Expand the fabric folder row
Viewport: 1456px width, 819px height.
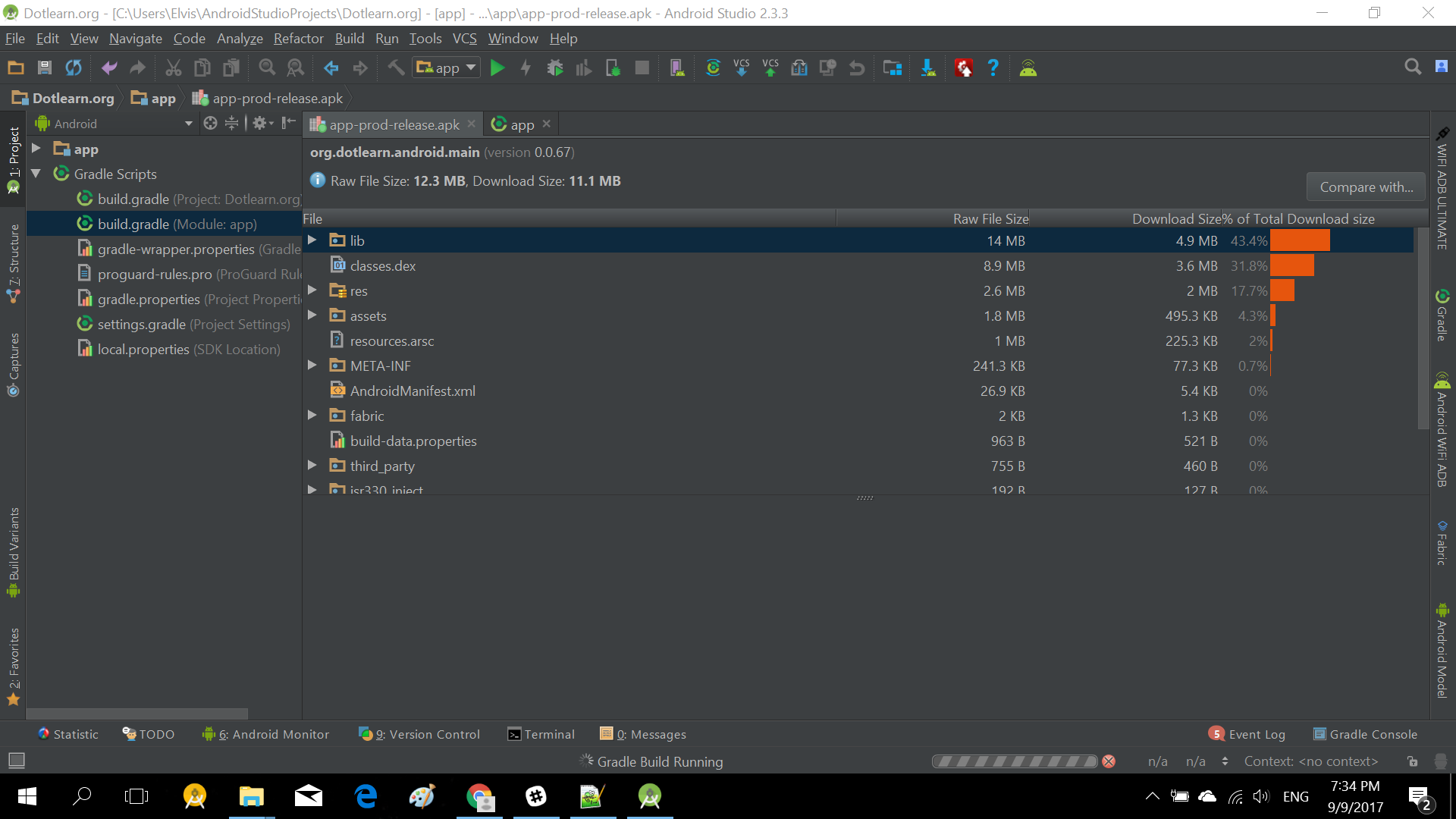pos(312,416)
